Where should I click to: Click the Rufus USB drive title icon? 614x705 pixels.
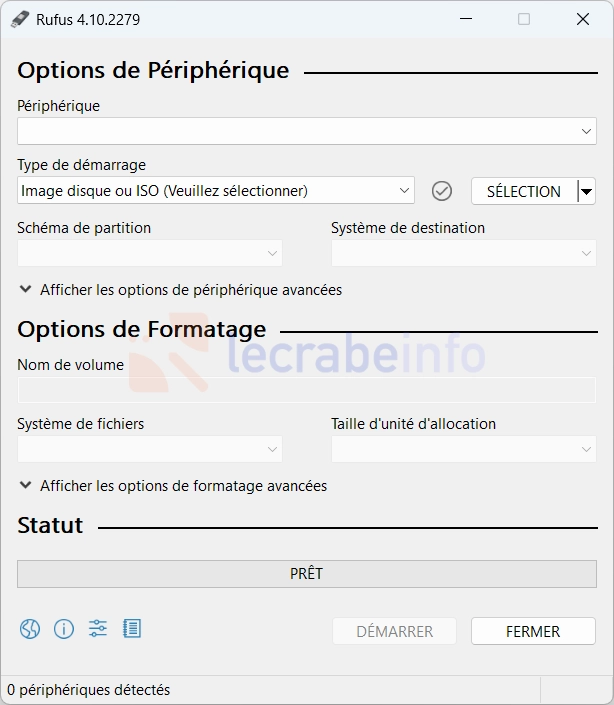[21, 19]
